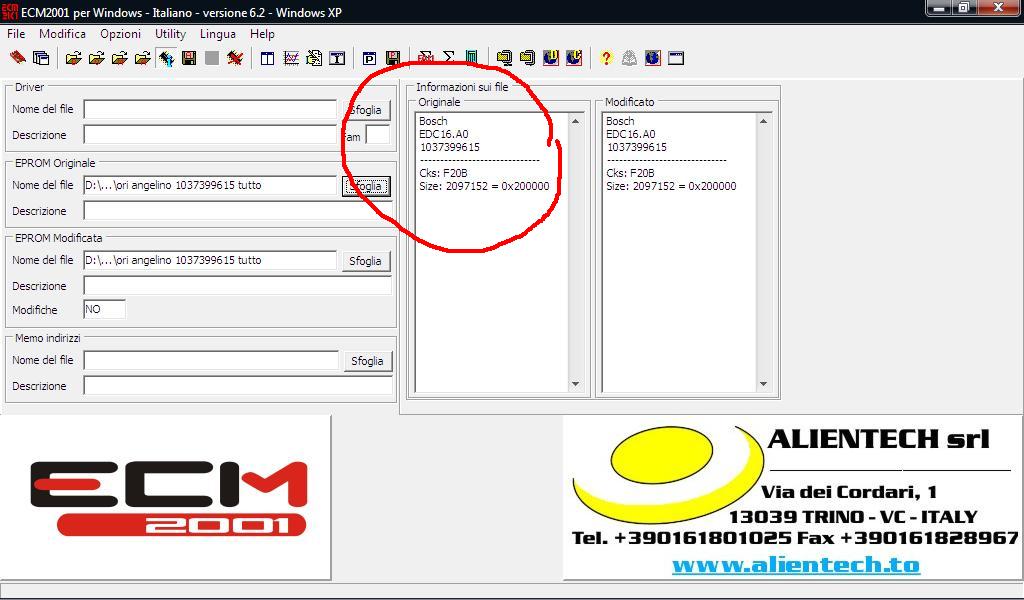Image resolution: width=1024 pixels, height=600 pixels.
Task: Click the rightmost of the four open-folder icons
Action: tap(142, 58)
